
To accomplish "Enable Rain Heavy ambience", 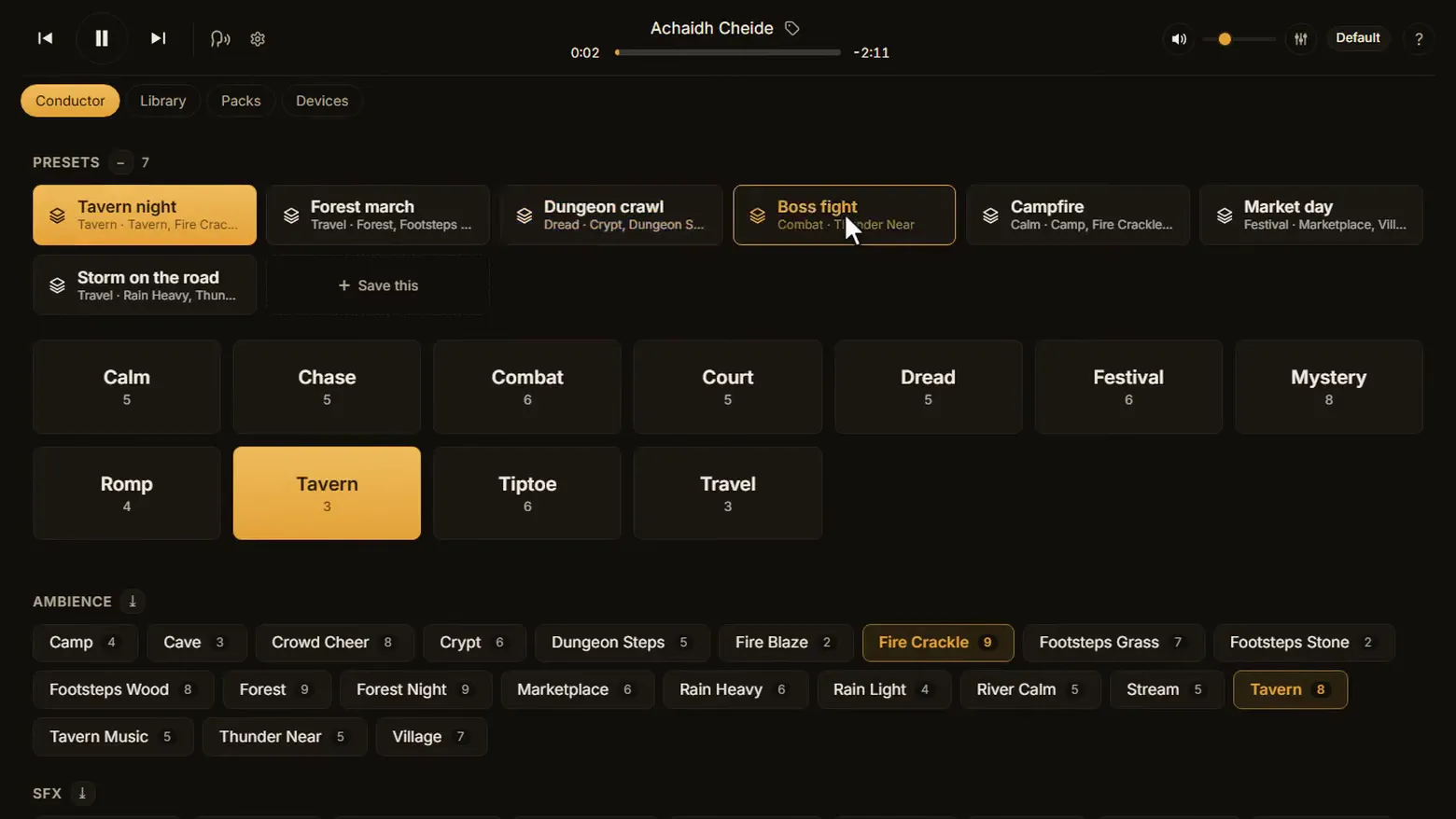I will 735,689.
